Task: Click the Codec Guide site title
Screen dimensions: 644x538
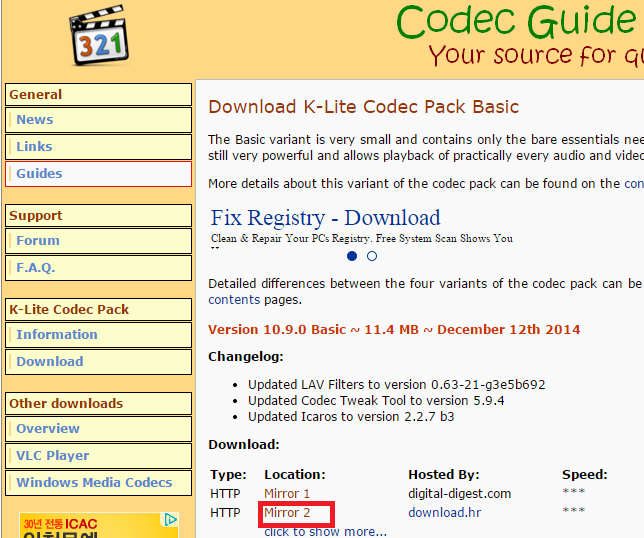Action: point(517,21)
